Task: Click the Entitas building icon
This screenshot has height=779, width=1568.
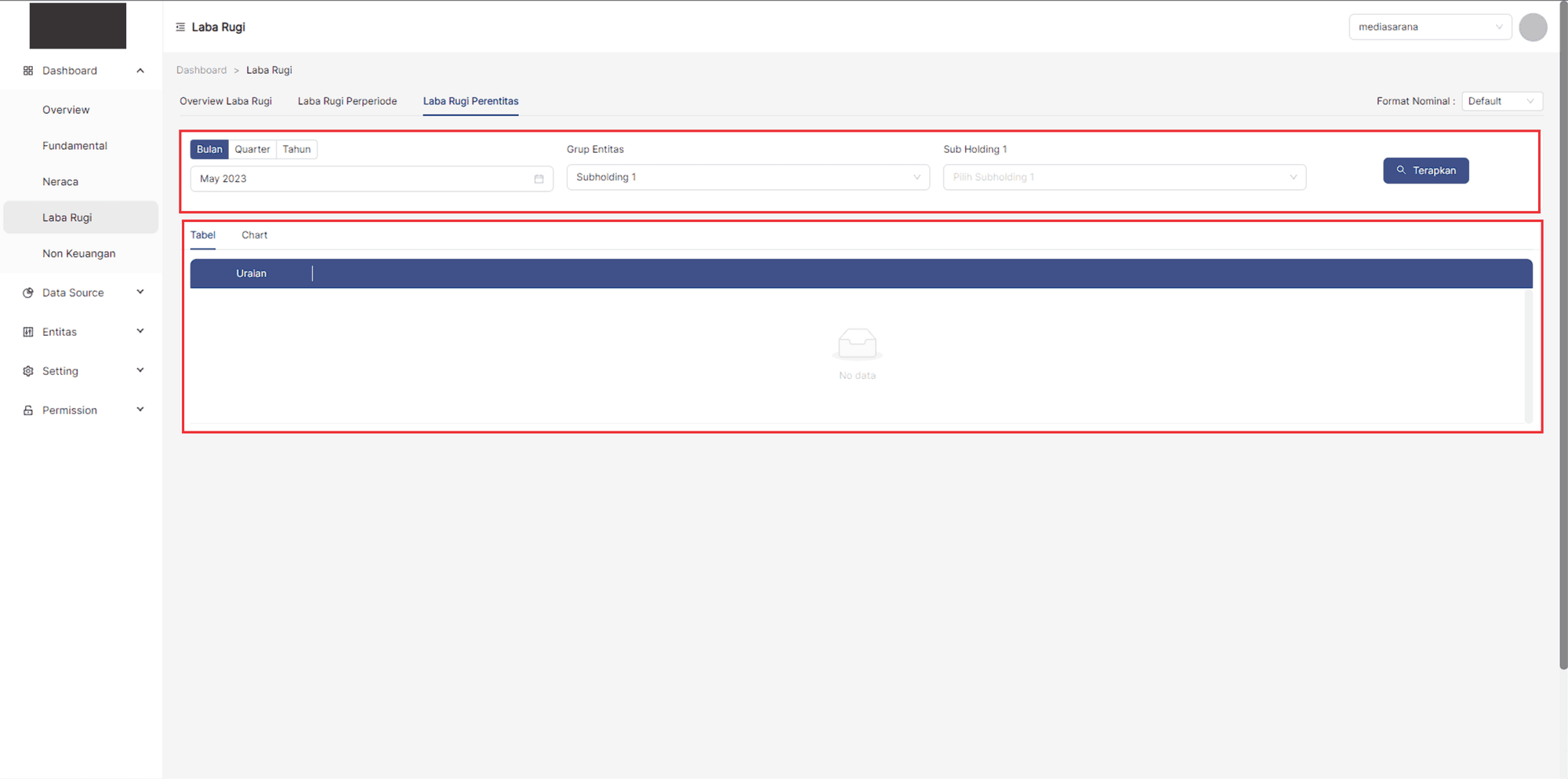Action: [28, 332]
